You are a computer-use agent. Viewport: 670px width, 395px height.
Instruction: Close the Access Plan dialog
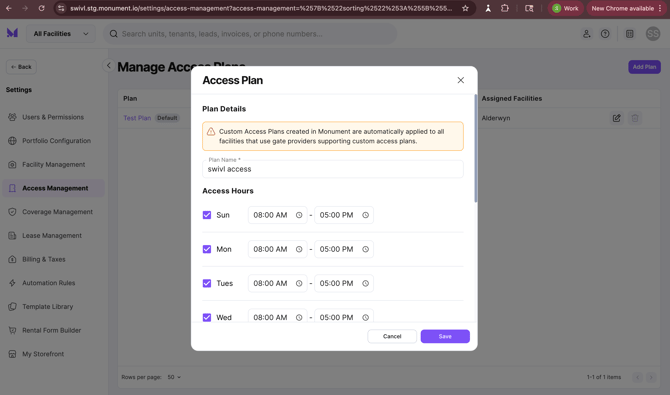point(460,80)
